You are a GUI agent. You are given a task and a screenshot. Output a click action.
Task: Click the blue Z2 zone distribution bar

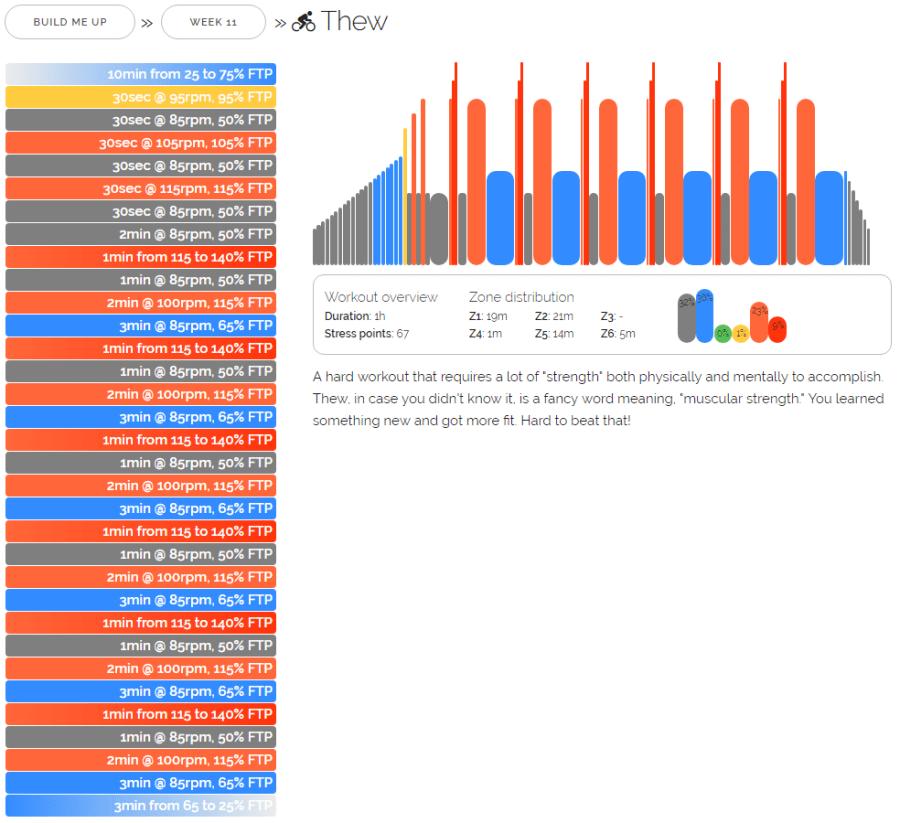click(x=704, y=317)
